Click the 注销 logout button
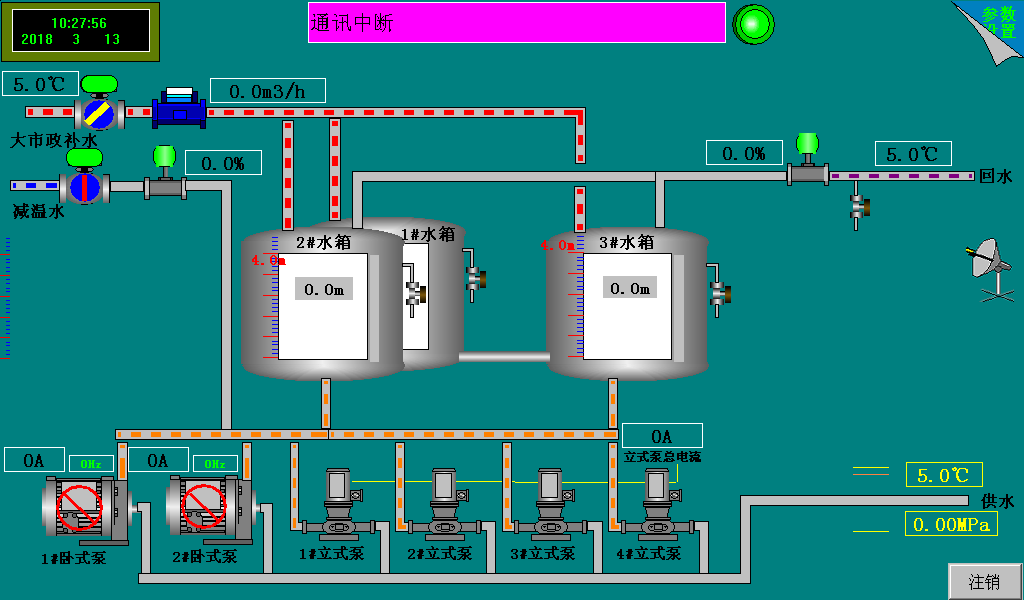1024x600 pixels. 984,581
